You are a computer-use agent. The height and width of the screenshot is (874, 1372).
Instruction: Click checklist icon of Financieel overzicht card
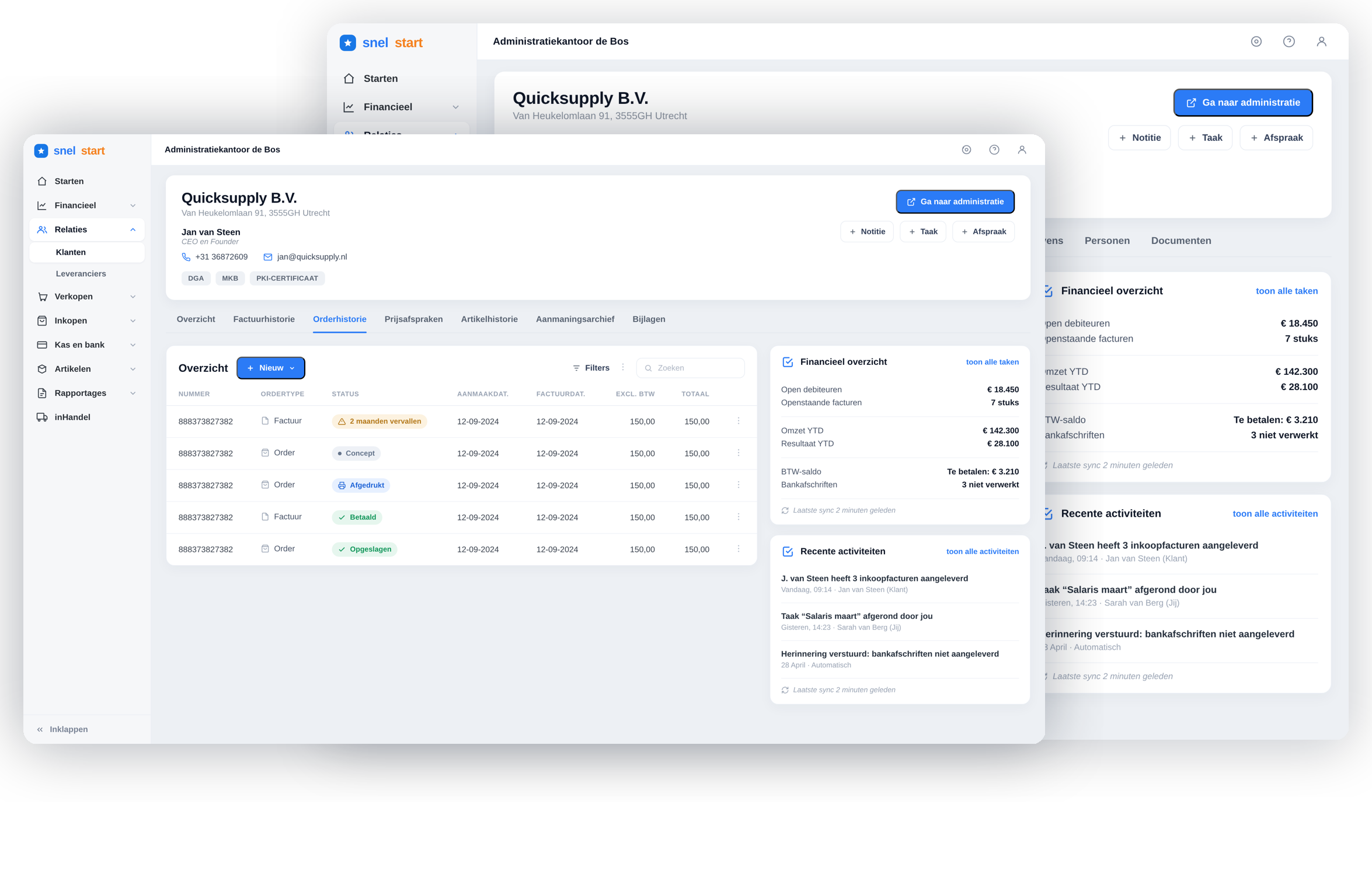point(788,362)
